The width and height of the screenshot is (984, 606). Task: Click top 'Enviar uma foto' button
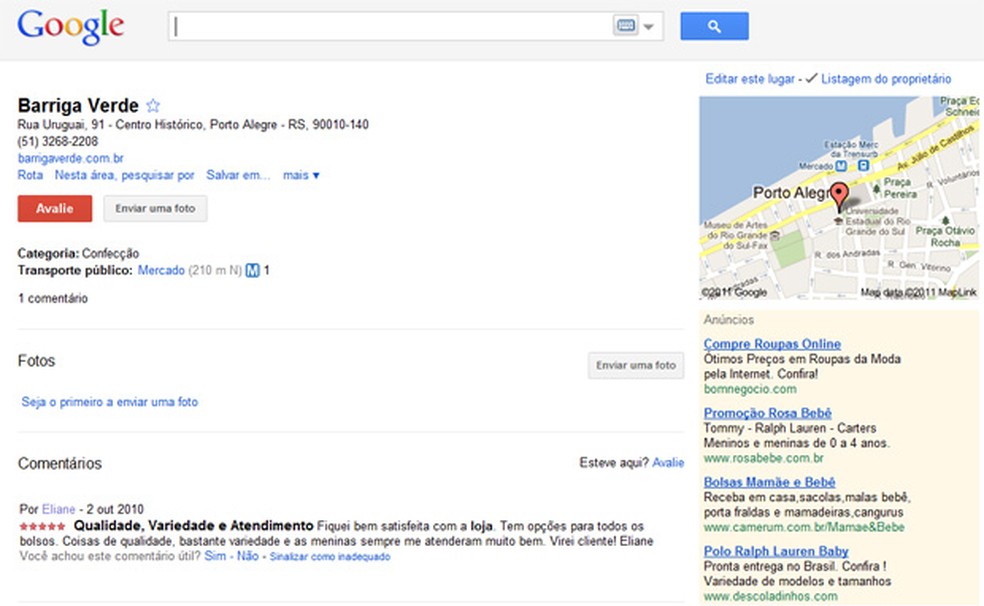tap(155, 208)
